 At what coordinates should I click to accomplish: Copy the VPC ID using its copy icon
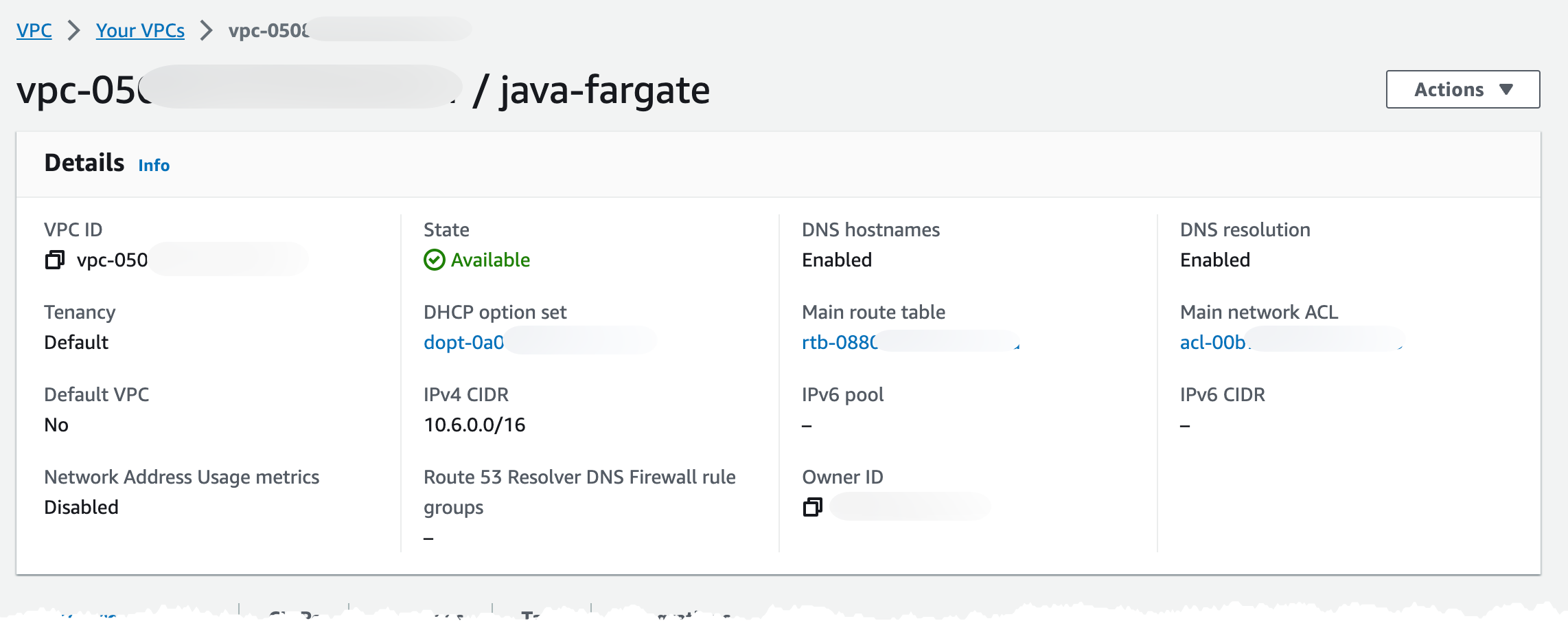[54, 260]
